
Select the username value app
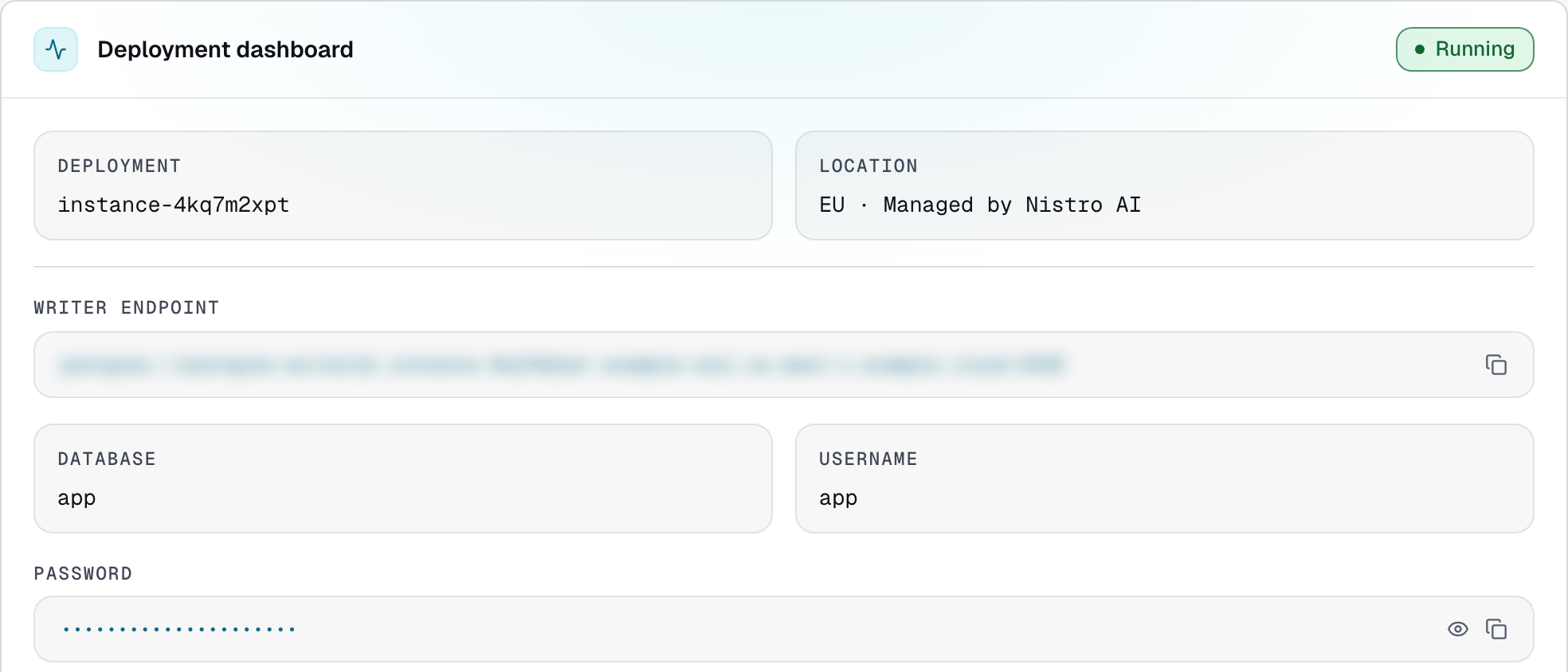click(x=838, y=498)
